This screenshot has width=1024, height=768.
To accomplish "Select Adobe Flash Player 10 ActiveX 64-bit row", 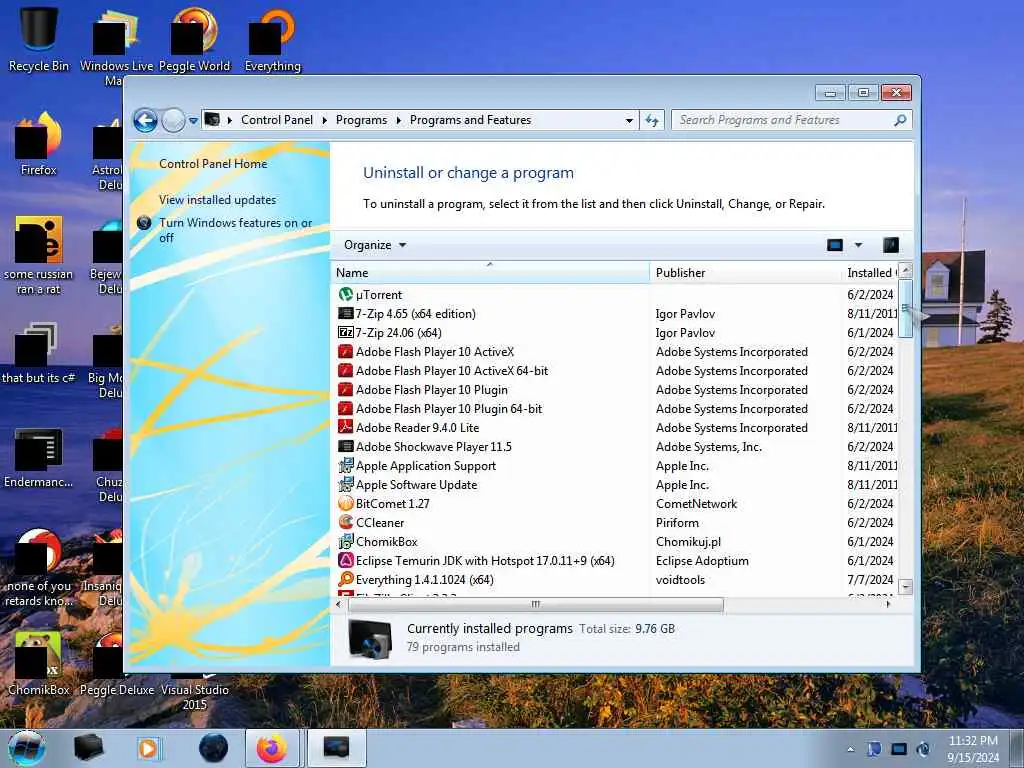I will click(x=615, y=370).
